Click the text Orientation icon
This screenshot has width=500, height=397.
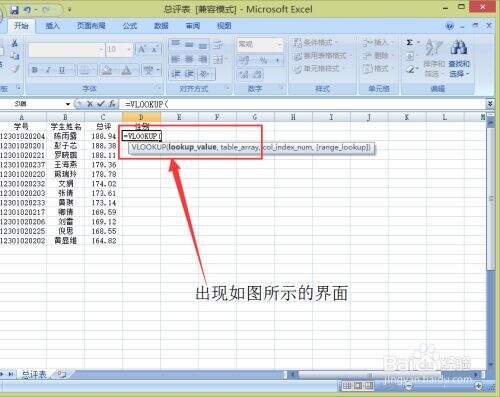click(205, 74)
